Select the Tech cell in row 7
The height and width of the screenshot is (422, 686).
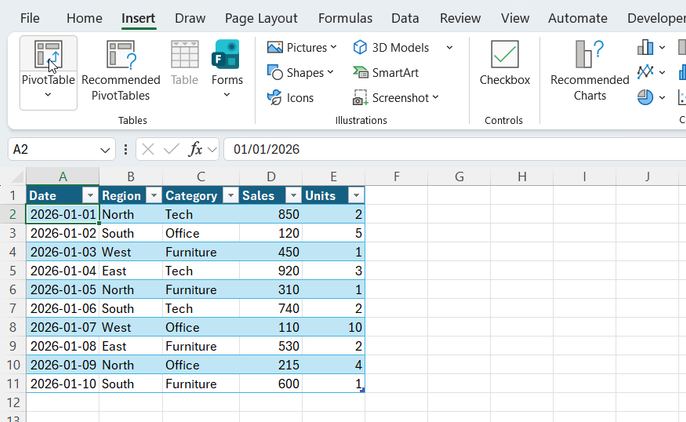click(201, 308)
